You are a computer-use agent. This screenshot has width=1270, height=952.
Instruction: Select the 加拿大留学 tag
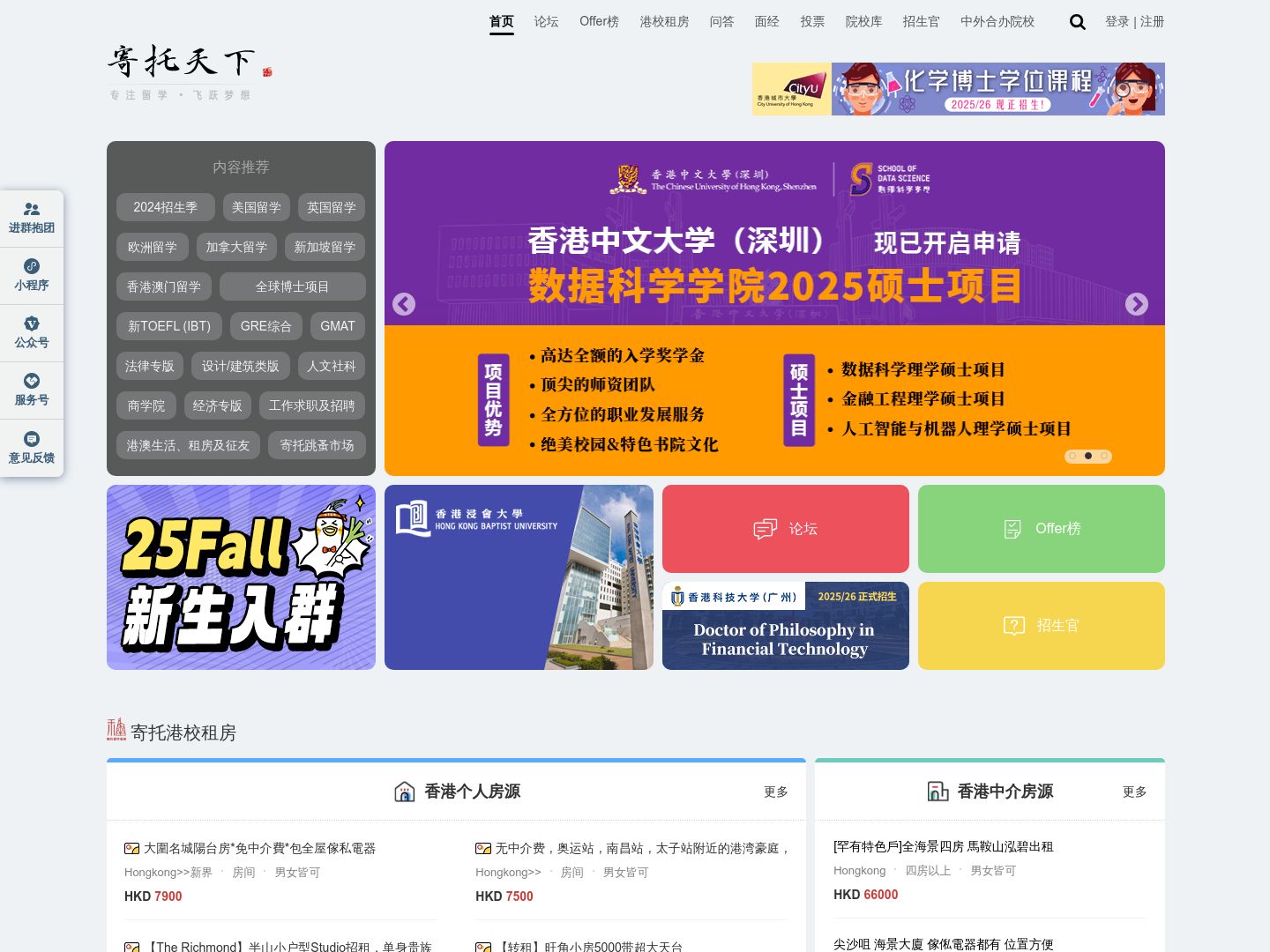[236, 247]
